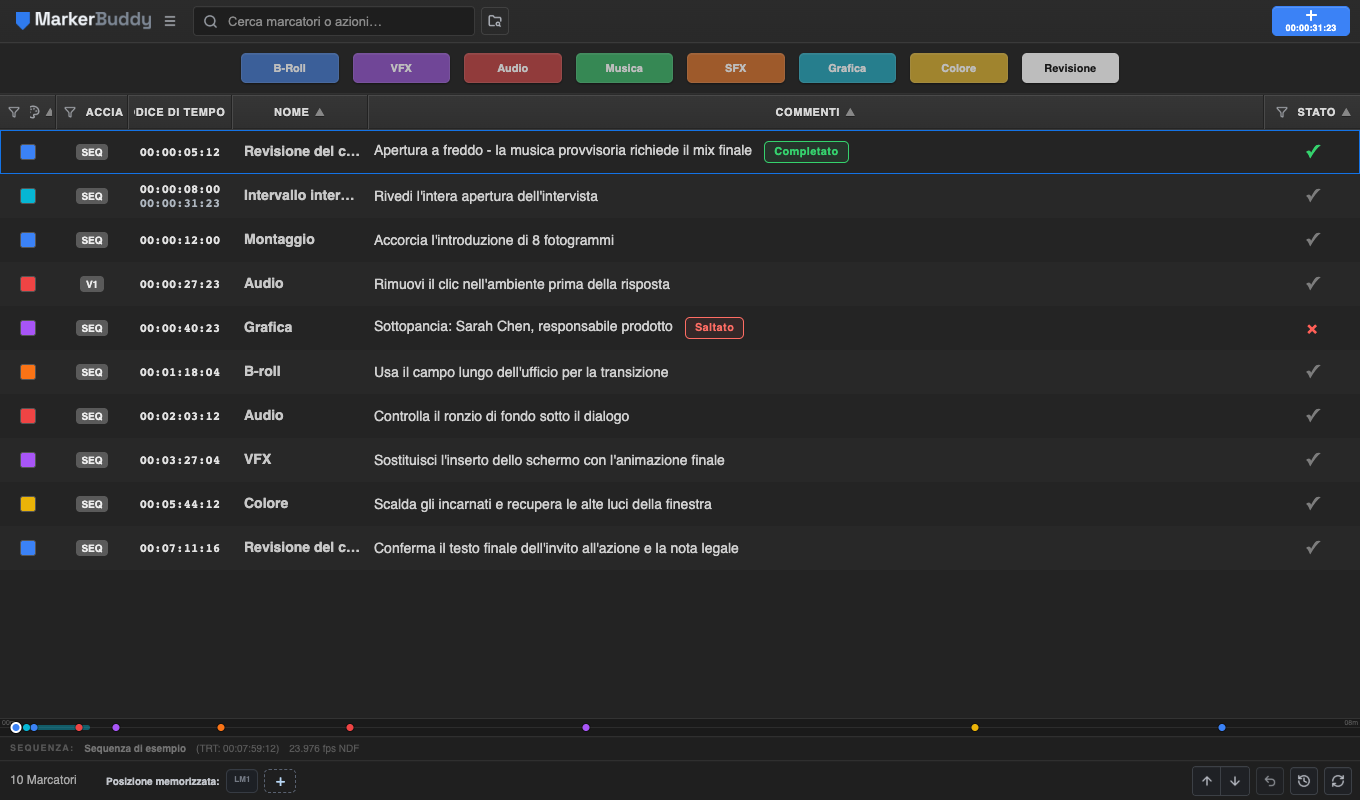
Task: Go to previous marker with up arrow
Action: click(1207, 781)
